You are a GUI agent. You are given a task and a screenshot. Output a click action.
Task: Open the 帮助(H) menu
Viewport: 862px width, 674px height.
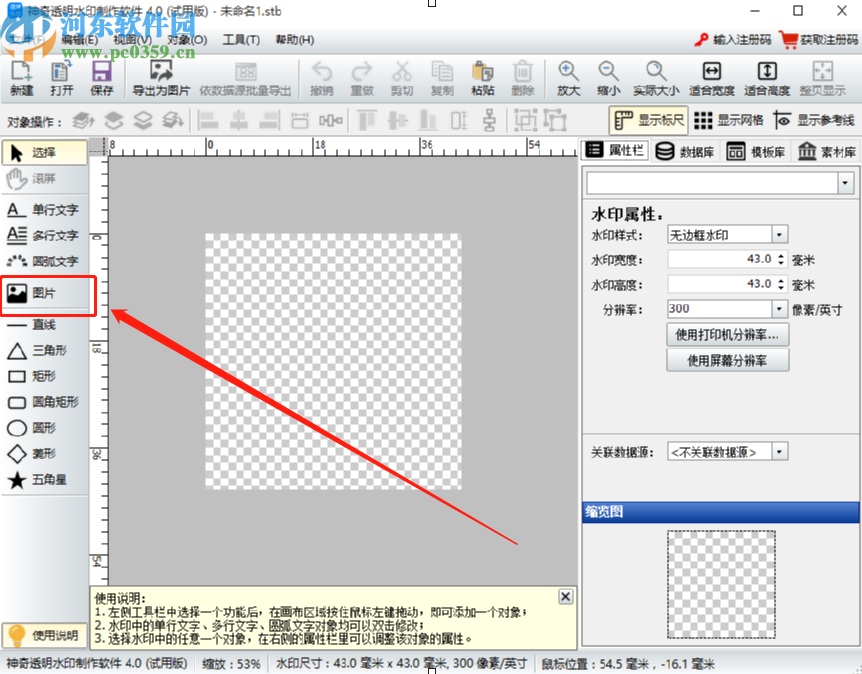pyautogui.click(x=295, y=40)
